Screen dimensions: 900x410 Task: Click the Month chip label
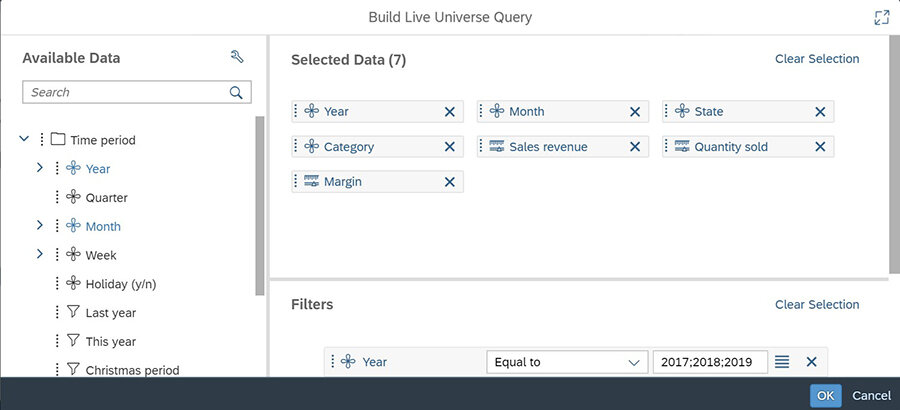(527, 111)
